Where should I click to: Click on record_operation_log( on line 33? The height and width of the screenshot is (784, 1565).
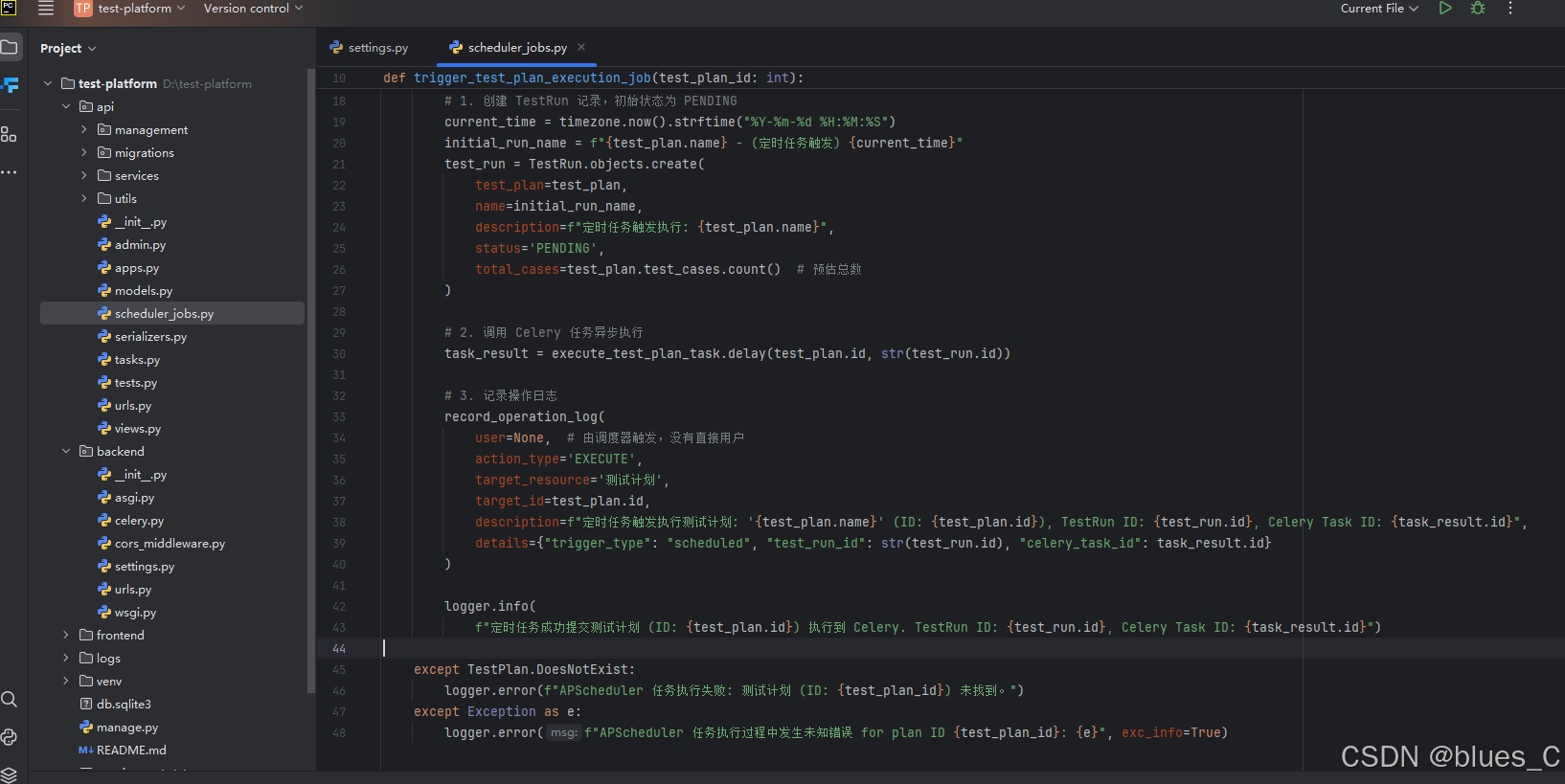[525, 417]
